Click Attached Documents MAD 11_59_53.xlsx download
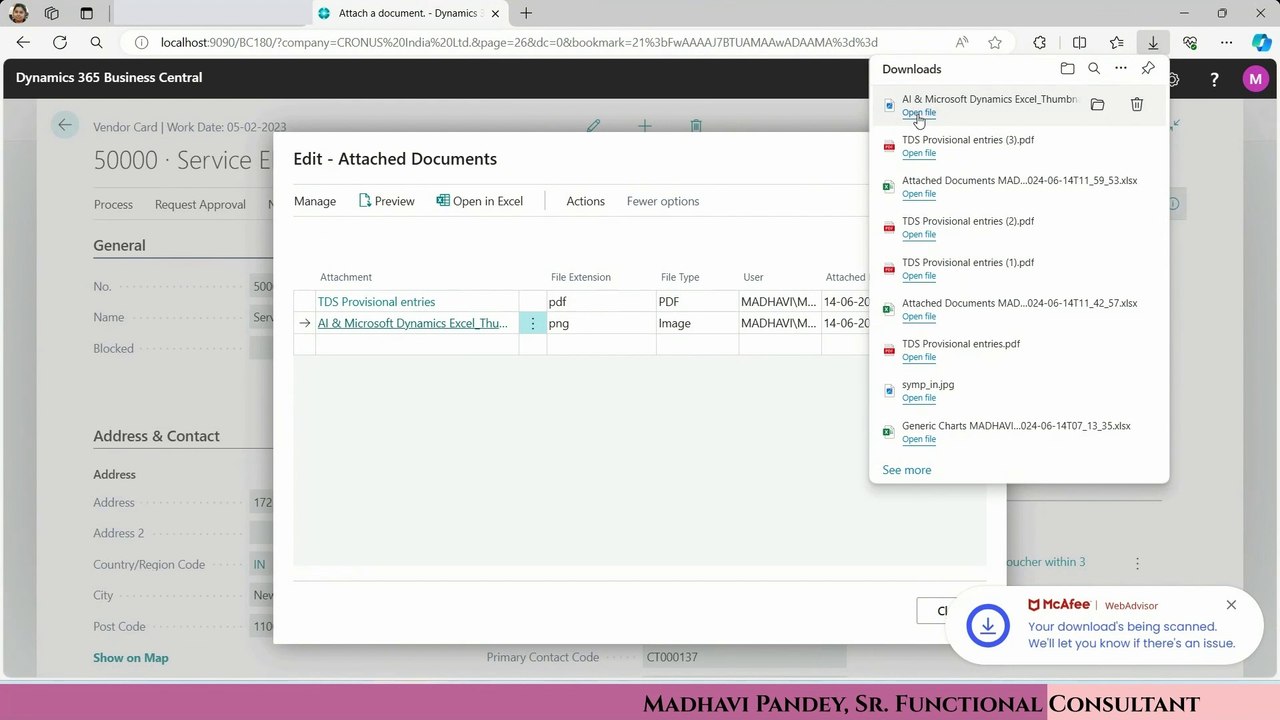 (1019, 181)
